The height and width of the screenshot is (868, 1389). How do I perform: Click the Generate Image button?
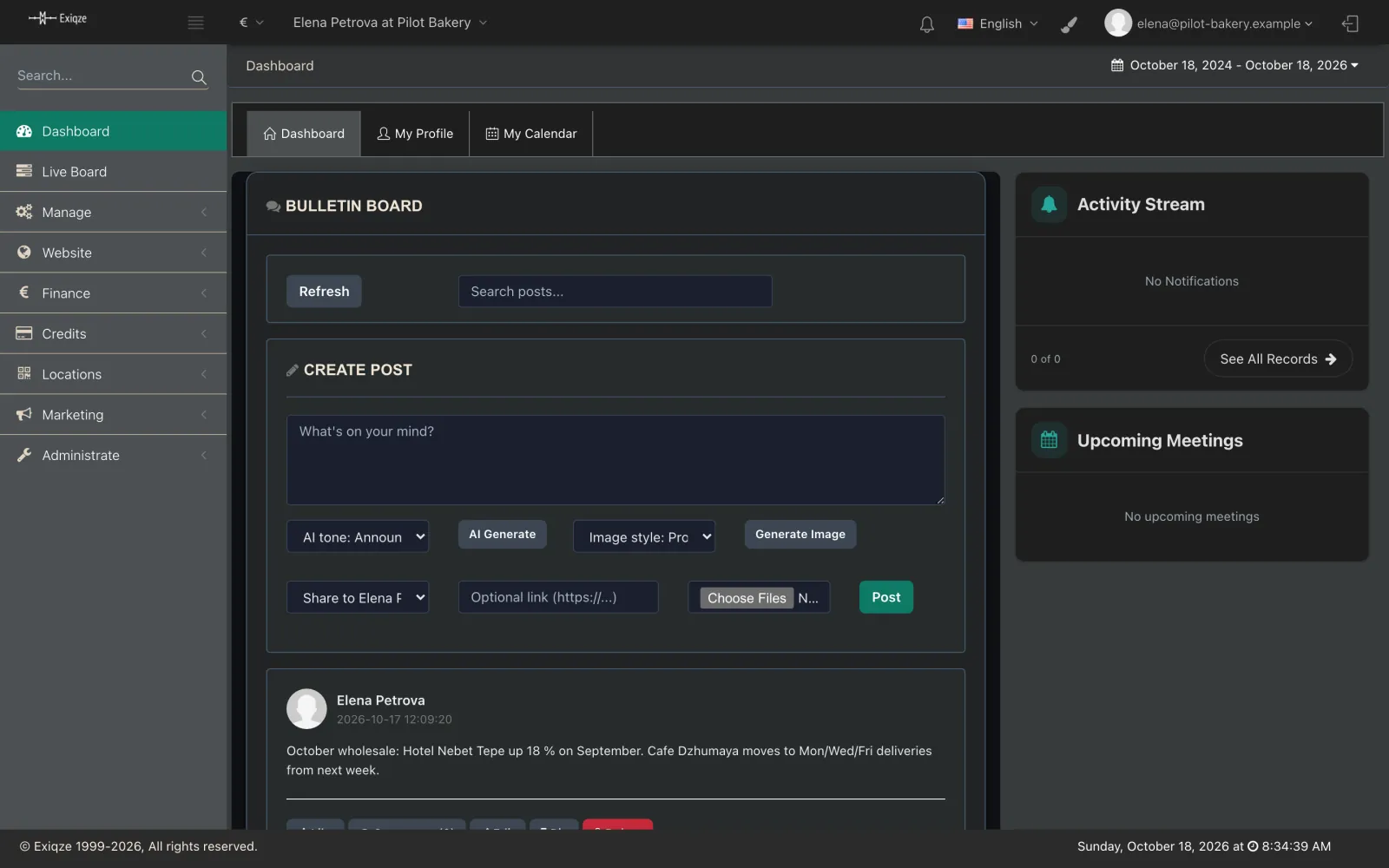click(800, 535)
